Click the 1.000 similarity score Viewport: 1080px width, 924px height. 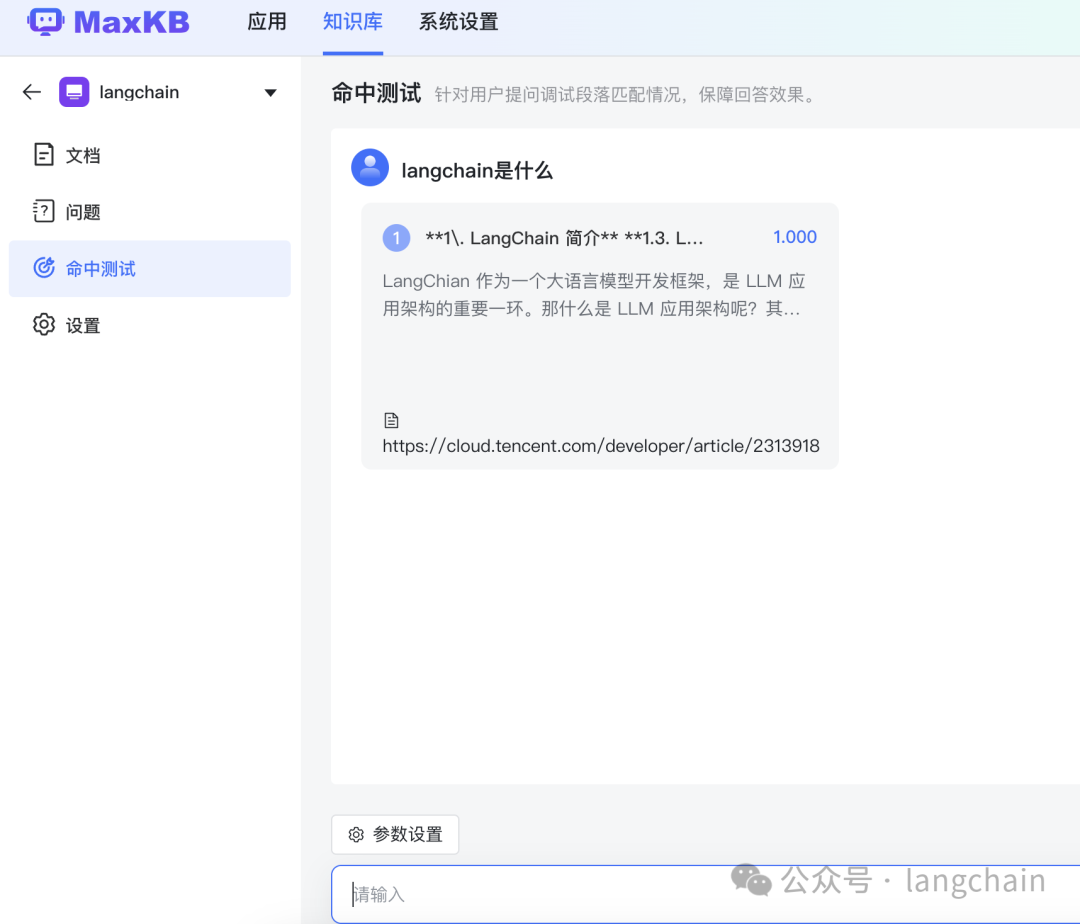pyautogui.click(x=795, y=238)
